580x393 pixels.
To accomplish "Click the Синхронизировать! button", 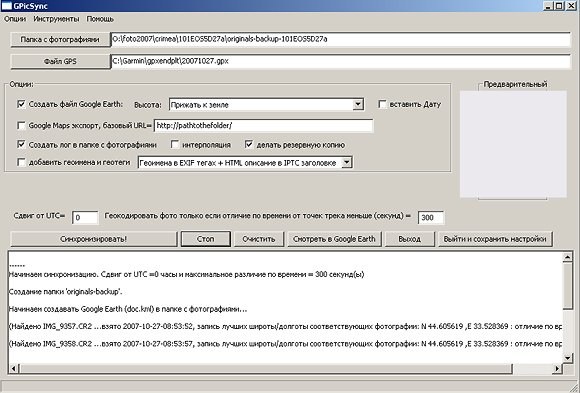I will coord(94,239).
